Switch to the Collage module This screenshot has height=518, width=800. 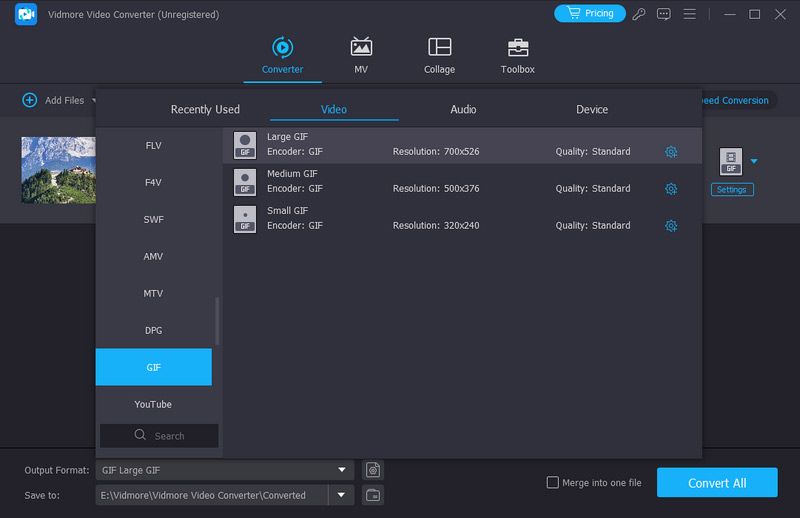click(439, 48)
